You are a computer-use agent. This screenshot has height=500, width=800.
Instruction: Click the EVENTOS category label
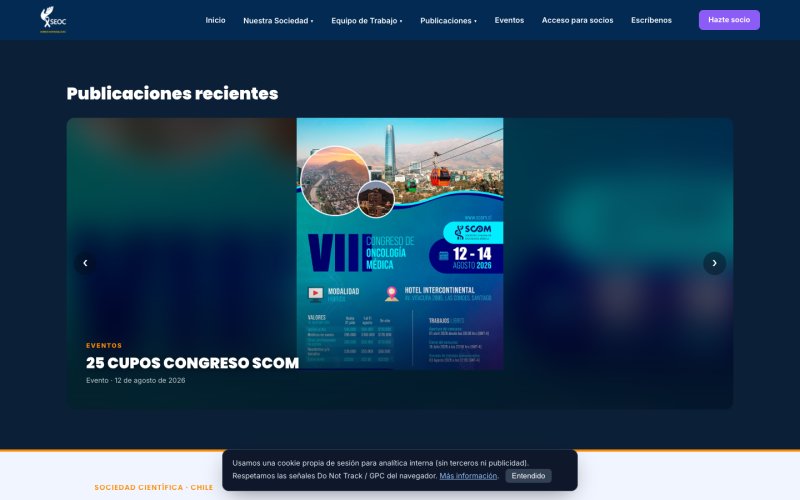[x=104, y=345]
